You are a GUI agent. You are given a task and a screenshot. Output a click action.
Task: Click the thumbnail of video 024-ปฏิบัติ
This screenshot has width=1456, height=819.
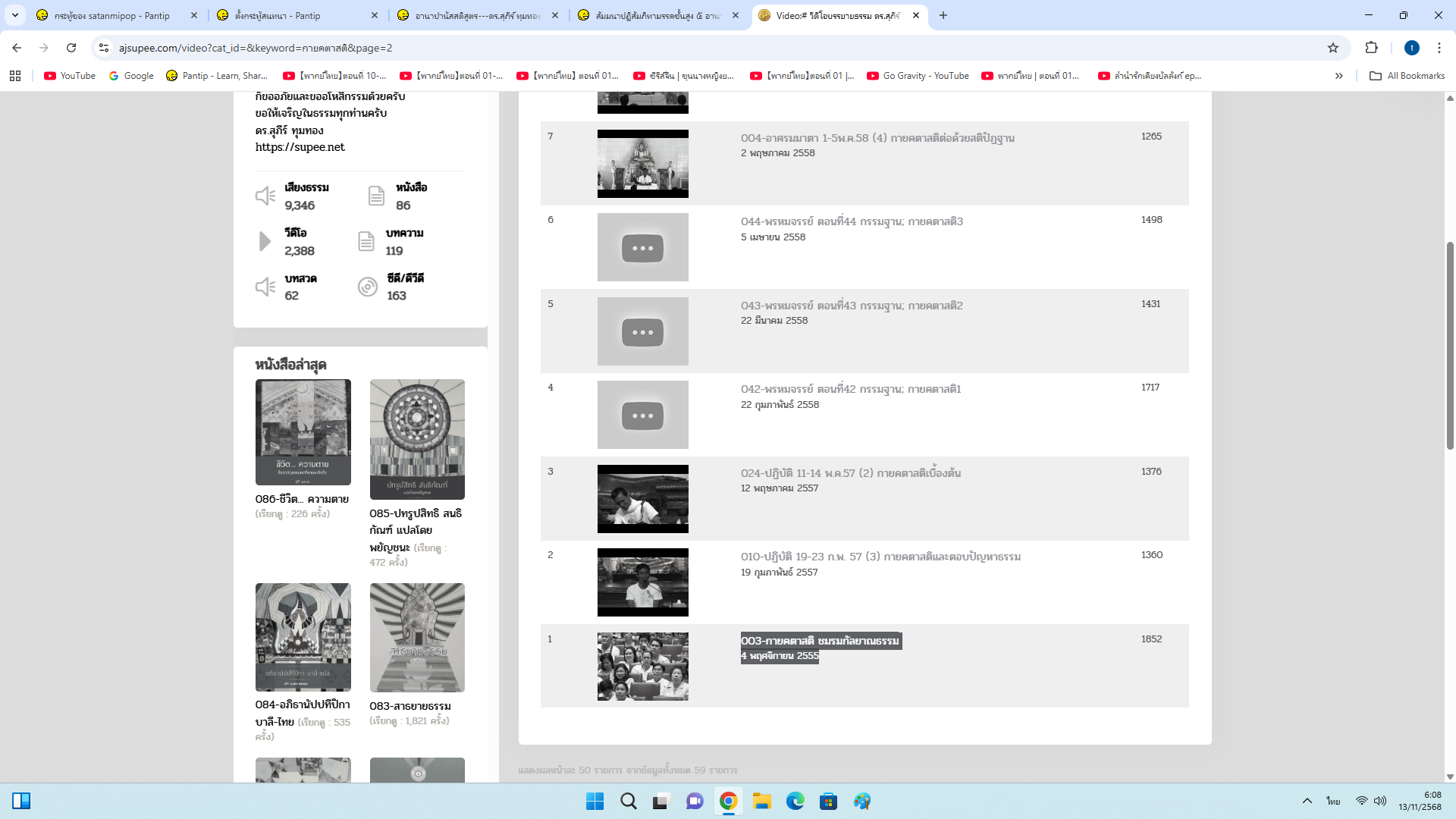[642, 498]
